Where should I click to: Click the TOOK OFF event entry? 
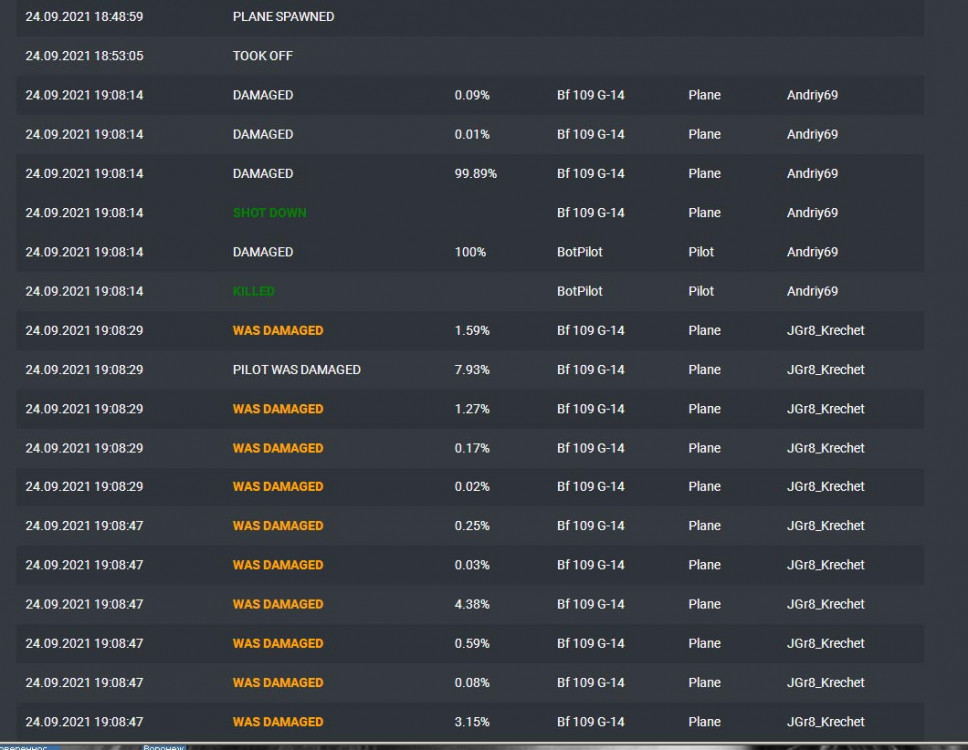263,56
